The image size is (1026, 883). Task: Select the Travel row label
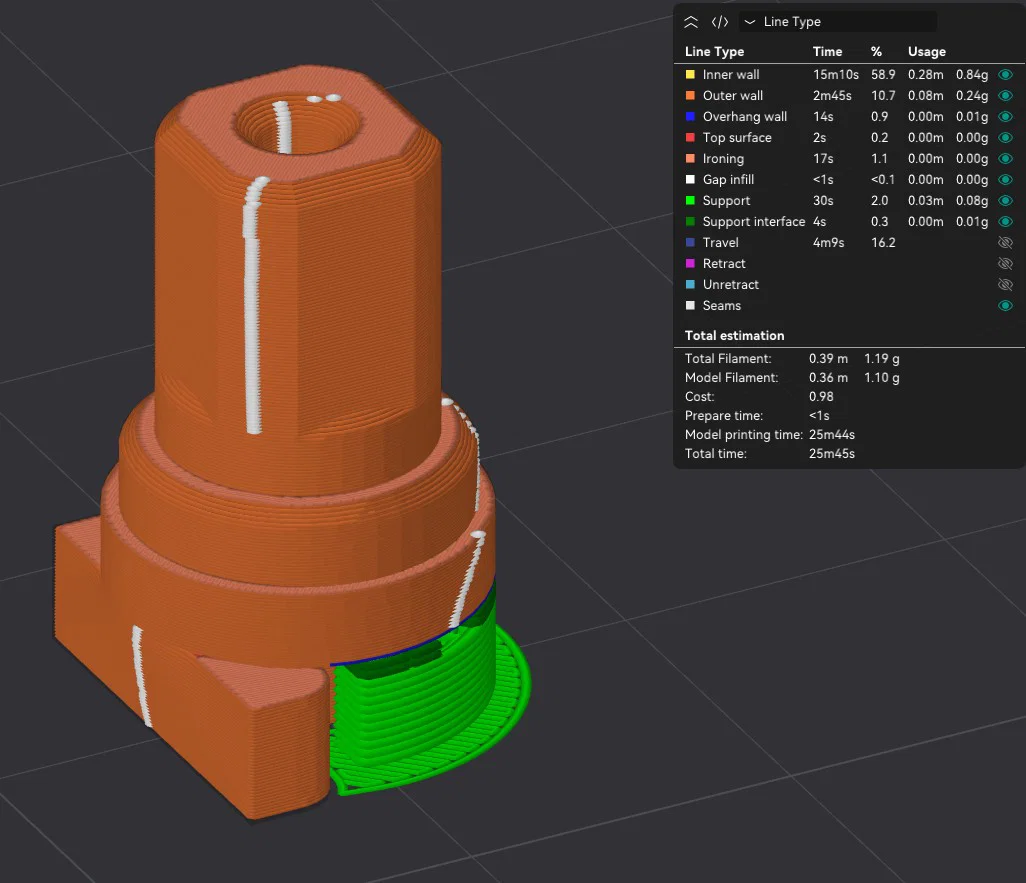[x=720, y=242]
